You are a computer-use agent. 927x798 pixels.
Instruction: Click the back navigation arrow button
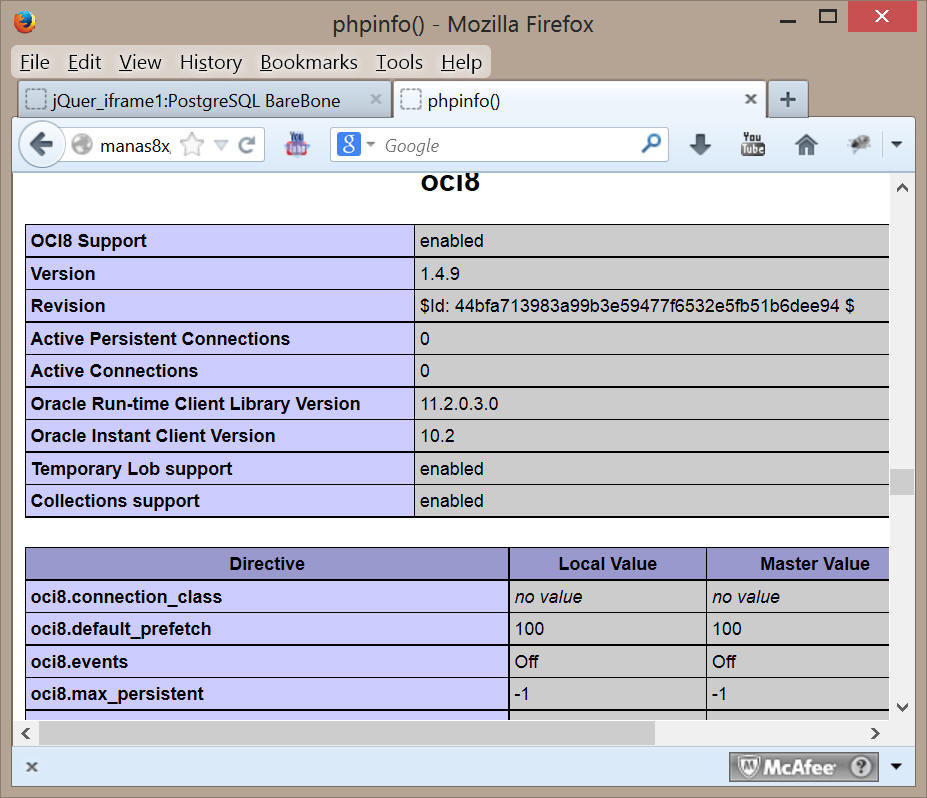pyautogui.click(x=40, y=145)
